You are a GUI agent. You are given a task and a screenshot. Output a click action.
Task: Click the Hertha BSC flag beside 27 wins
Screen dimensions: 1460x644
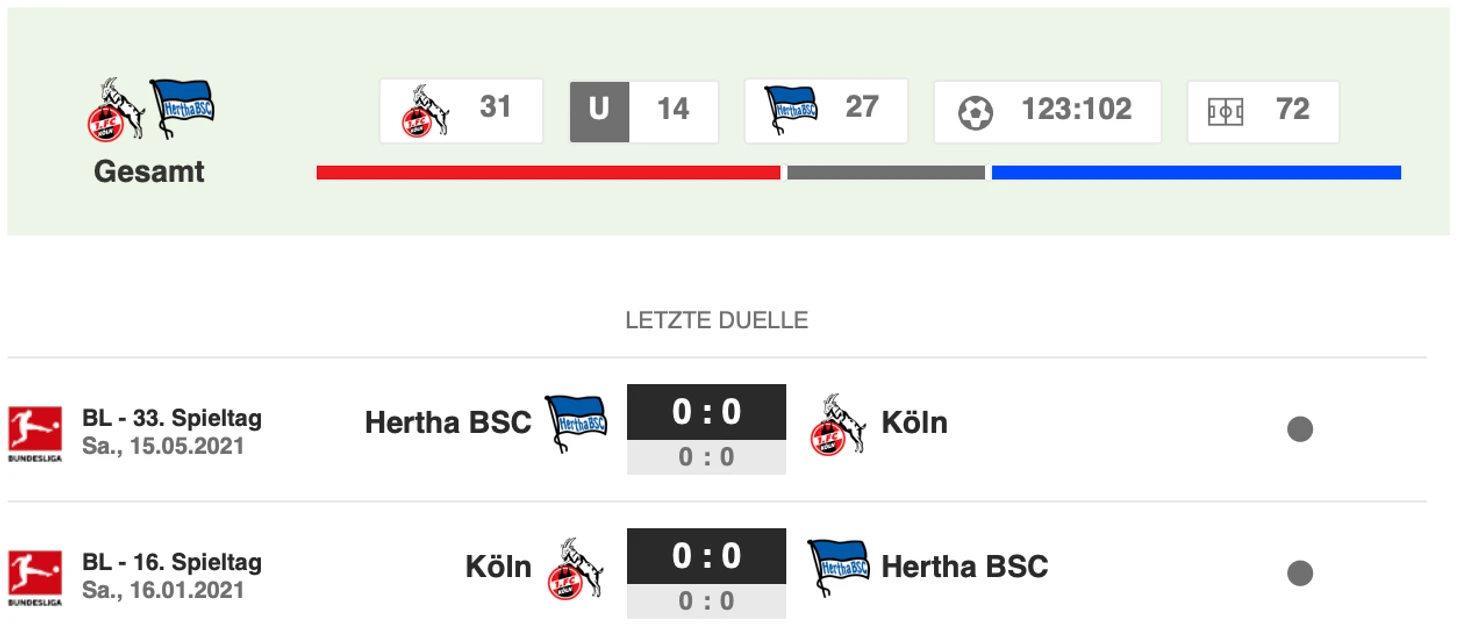pos(790,110)
